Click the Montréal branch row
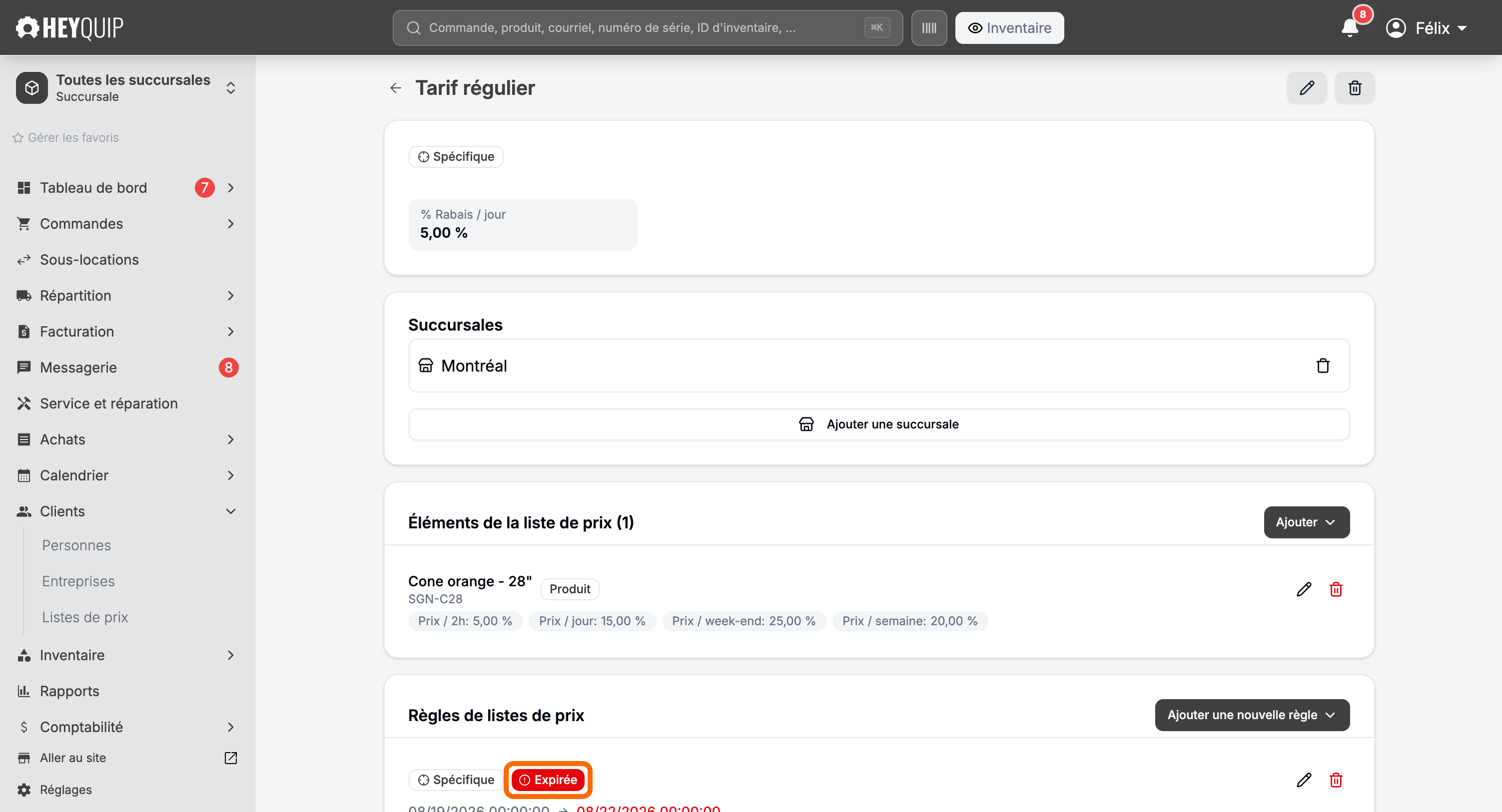Screen dimensions: 1502x812 879,366
